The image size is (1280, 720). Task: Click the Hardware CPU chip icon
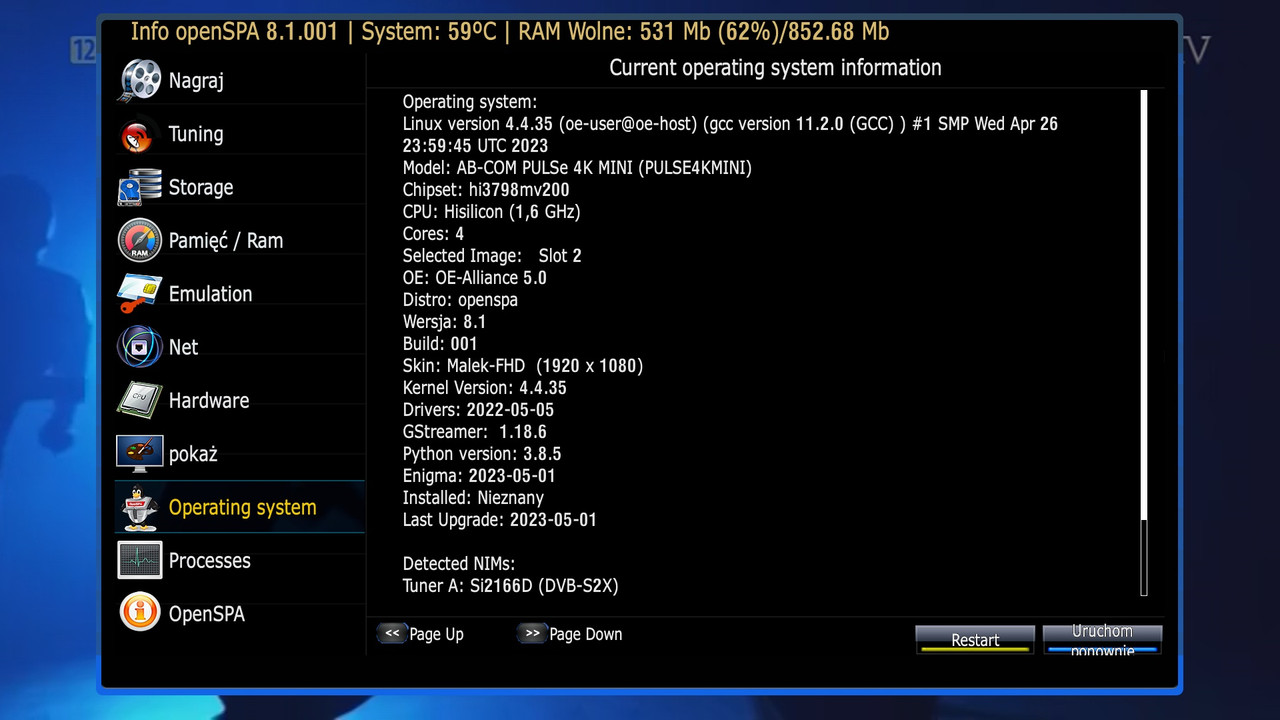(x=140, y=401)
